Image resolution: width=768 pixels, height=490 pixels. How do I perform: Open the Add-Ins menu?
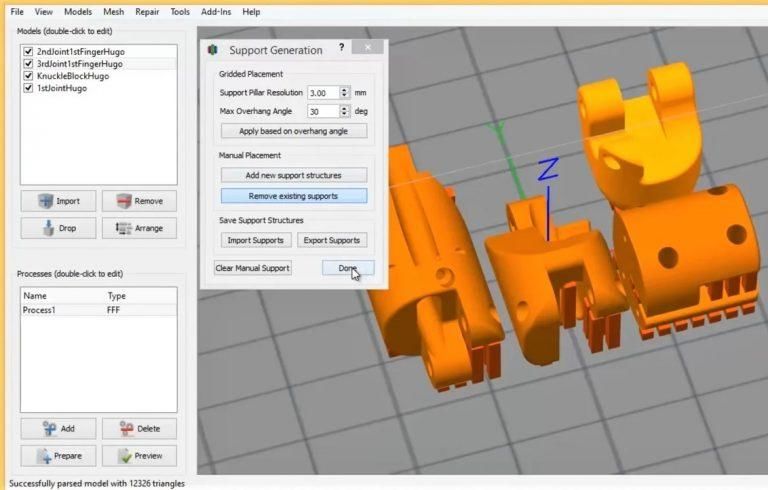tap(216, 12)
